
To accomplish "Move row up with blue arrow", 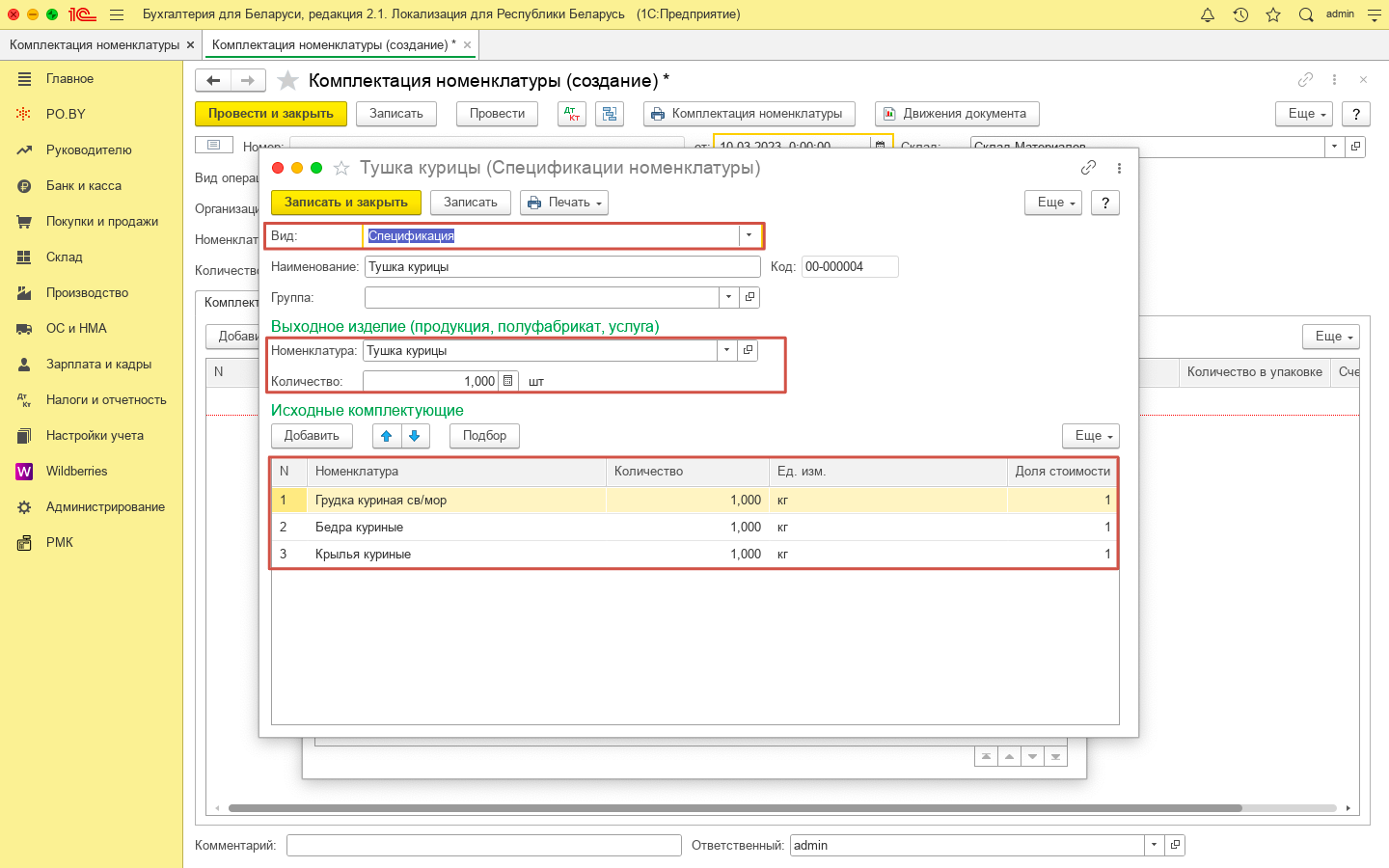I will [387, 436].
